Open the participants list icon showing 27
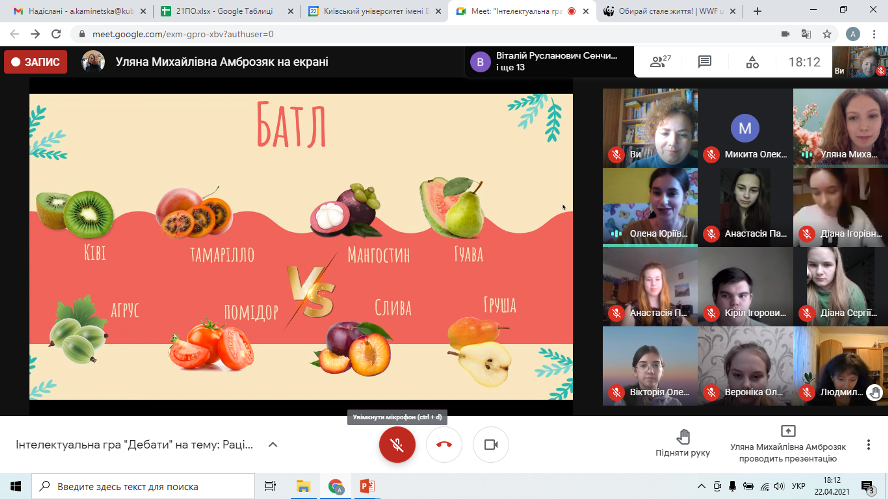Image resolution: width=888 pixels, height=499 pixels. (660, 62)
